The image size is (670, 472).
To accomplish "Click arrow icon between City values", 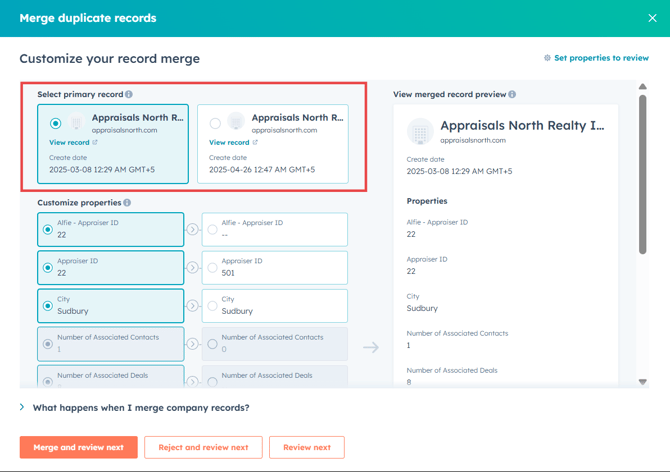I will click(x=192, y=306).
